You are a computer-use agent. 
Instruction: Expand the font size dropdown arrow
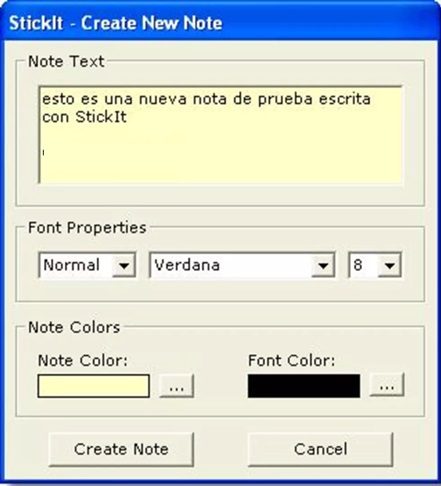click(389, 265)
